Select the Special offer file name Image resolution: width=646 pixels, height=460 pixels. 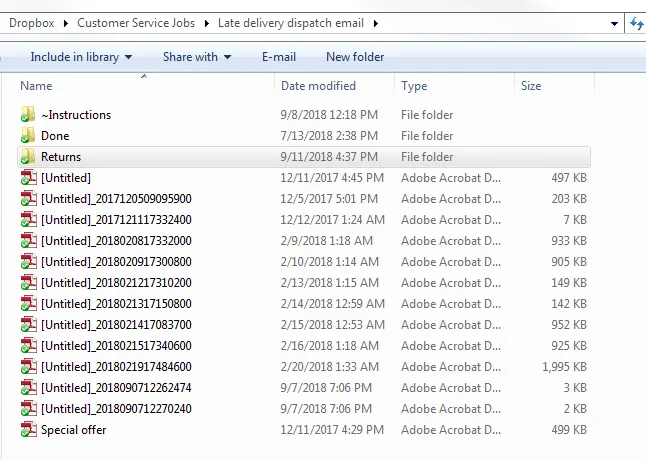pyautogui.click(x=74, y=430)
